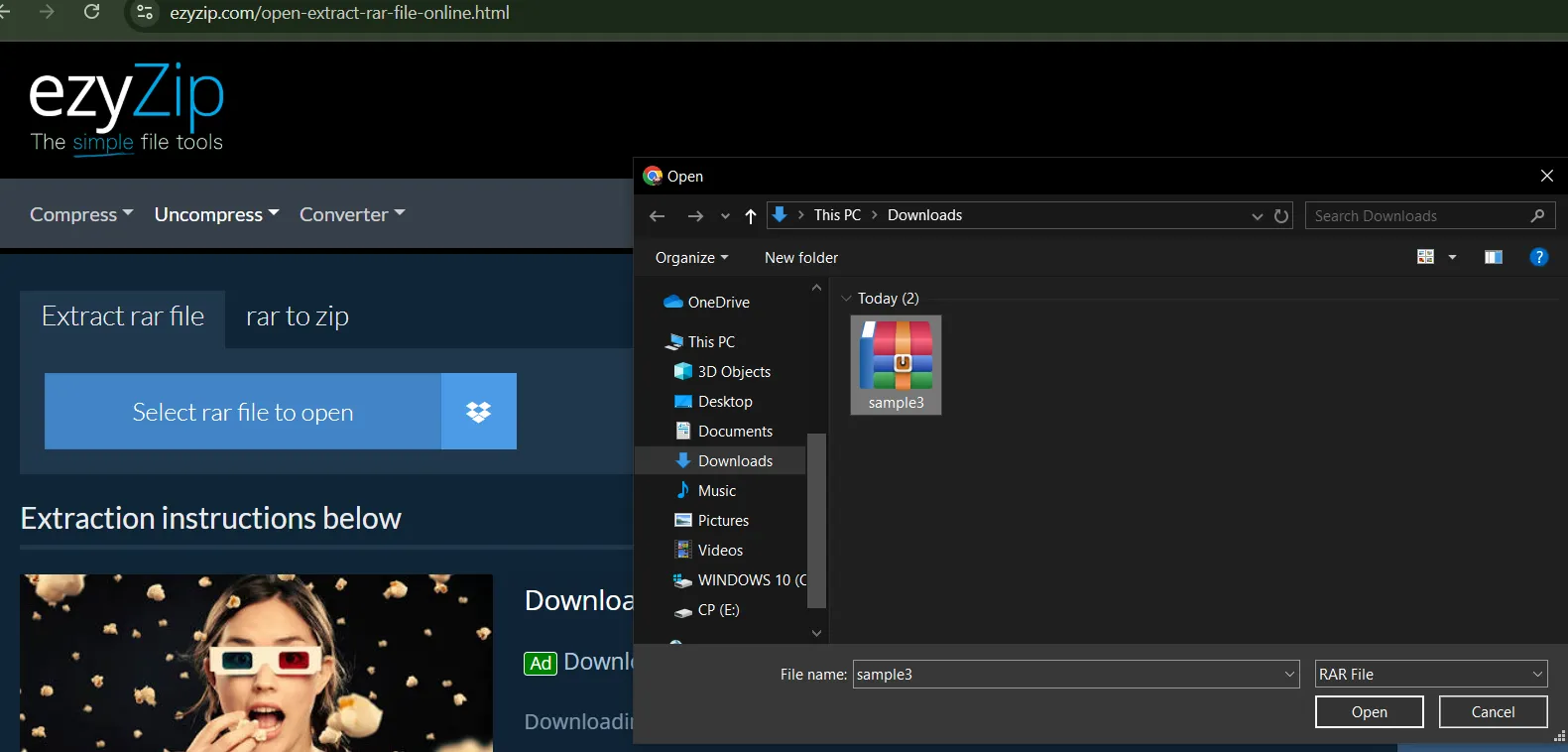Viewport: 1568px width, 752px height.
Task: Switch to rar to zip tab
Action: (x=298, y=316)
